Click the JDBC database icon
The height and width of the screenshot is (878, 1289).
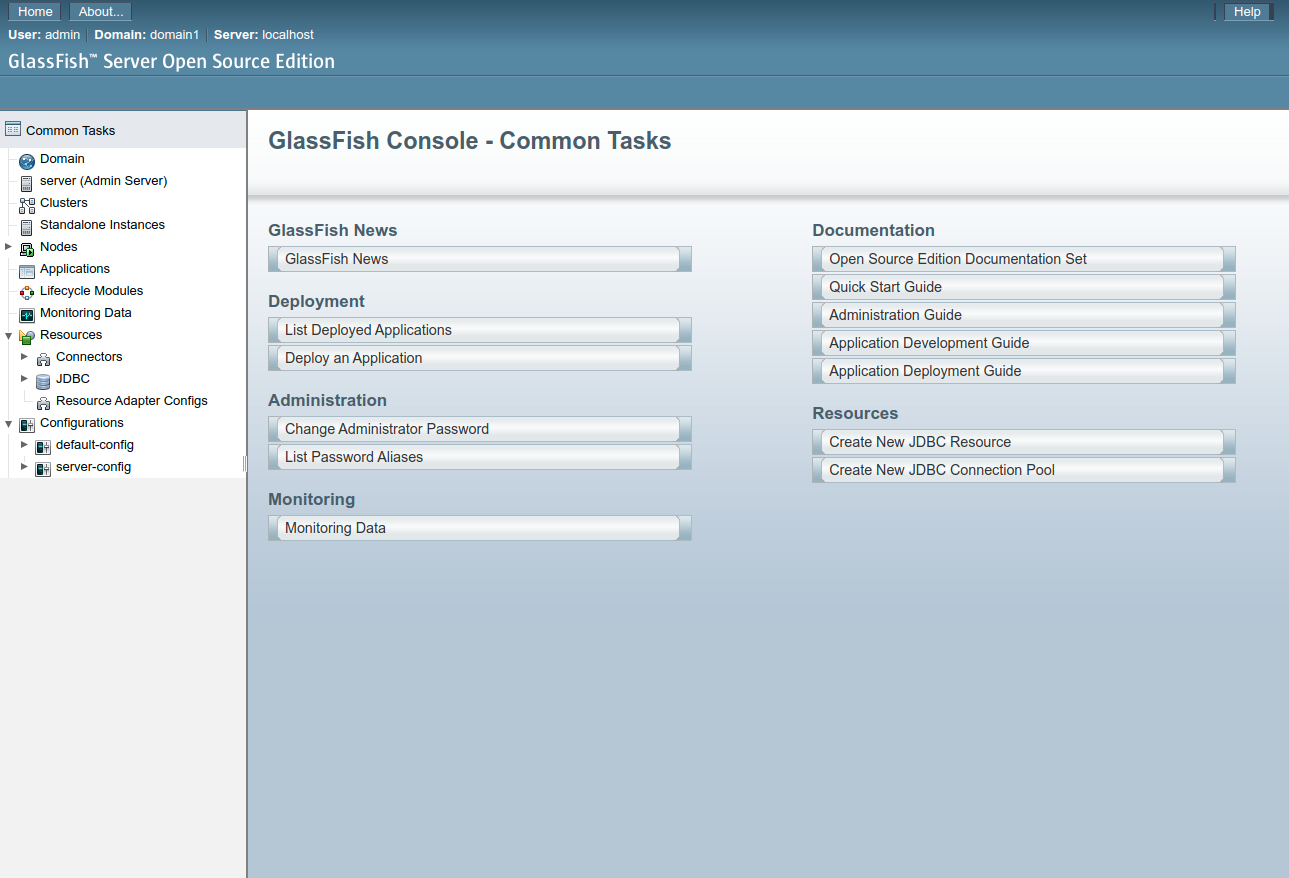click(x=43, y=380)
